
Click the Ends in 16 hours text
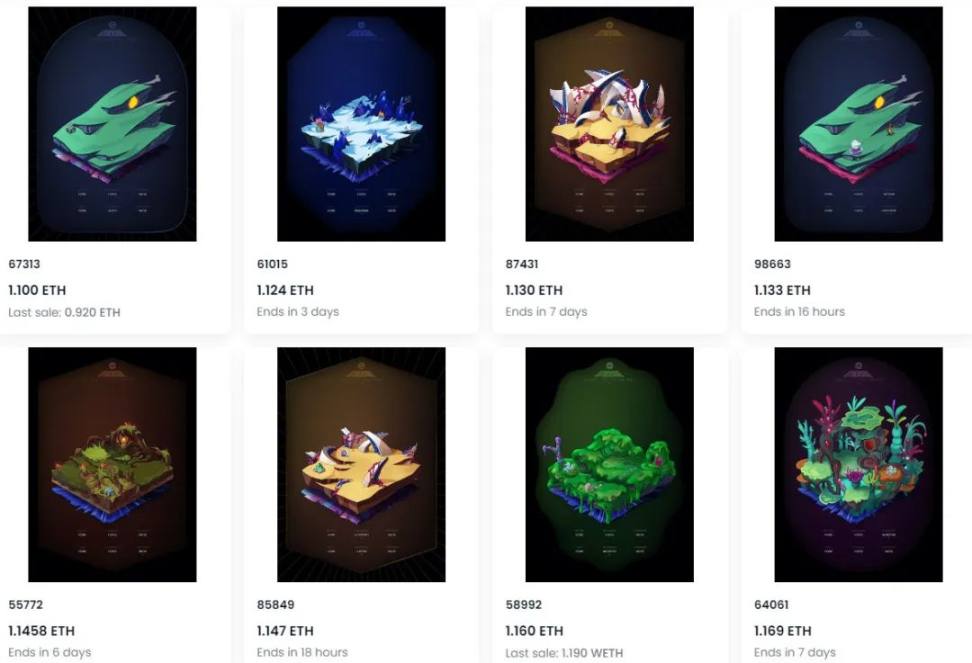pyautogui.click(x=799, y=312)
